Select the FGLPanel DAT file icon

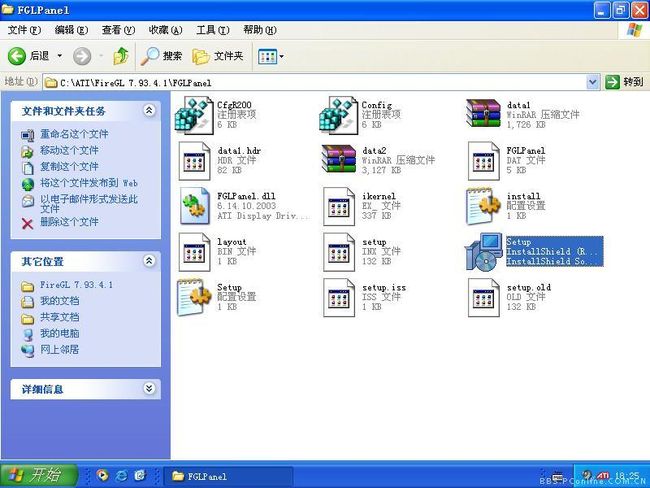tap(483, 161)
